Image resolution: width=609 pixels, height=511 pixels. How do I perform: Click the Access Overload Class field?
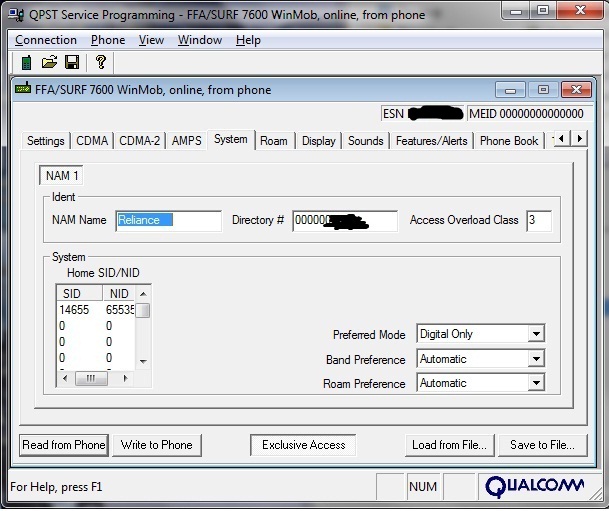coord(539,221)
